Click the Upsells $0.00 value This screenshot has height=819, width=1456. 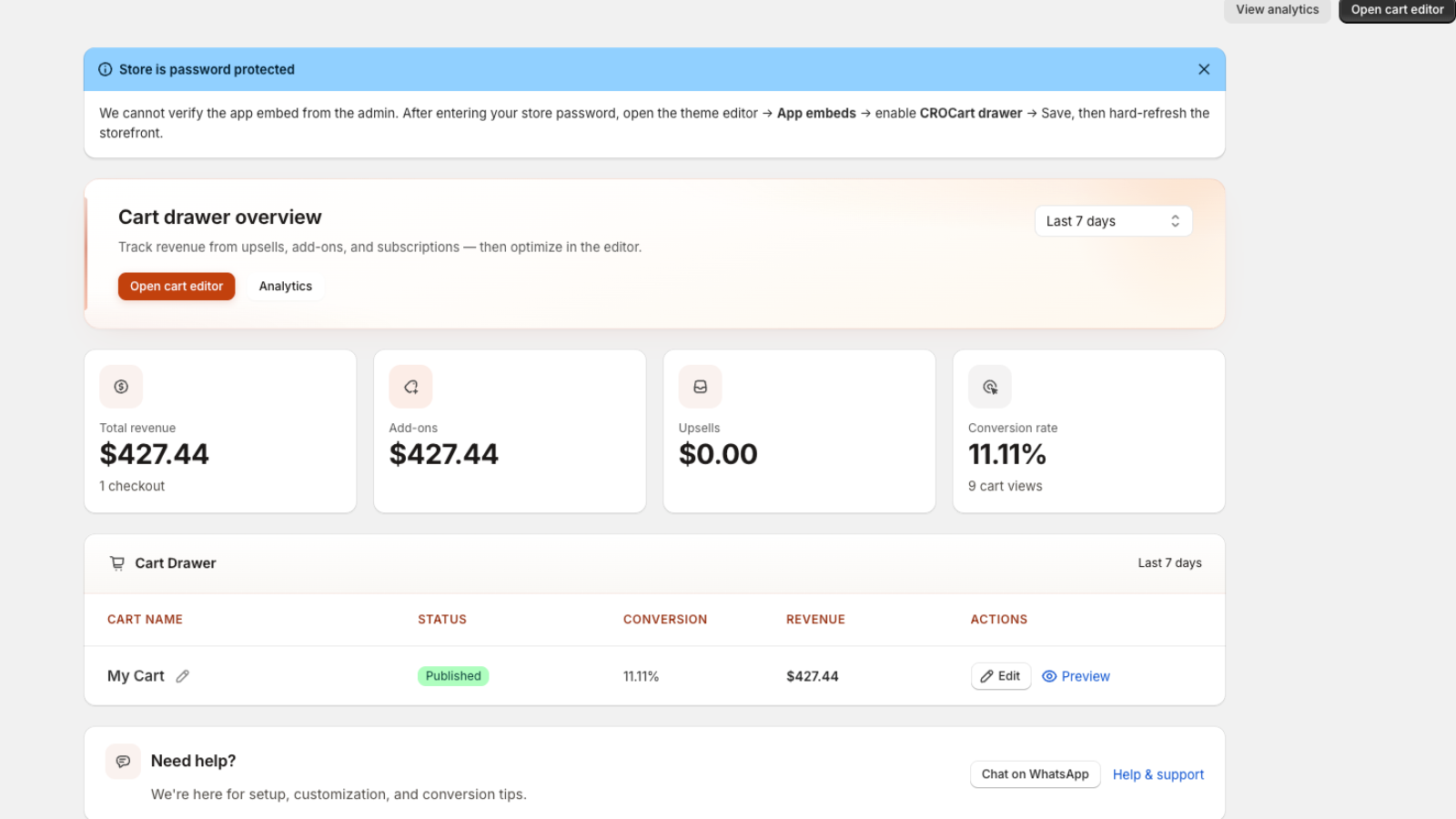pyautogui.click(x=718, y=454)
